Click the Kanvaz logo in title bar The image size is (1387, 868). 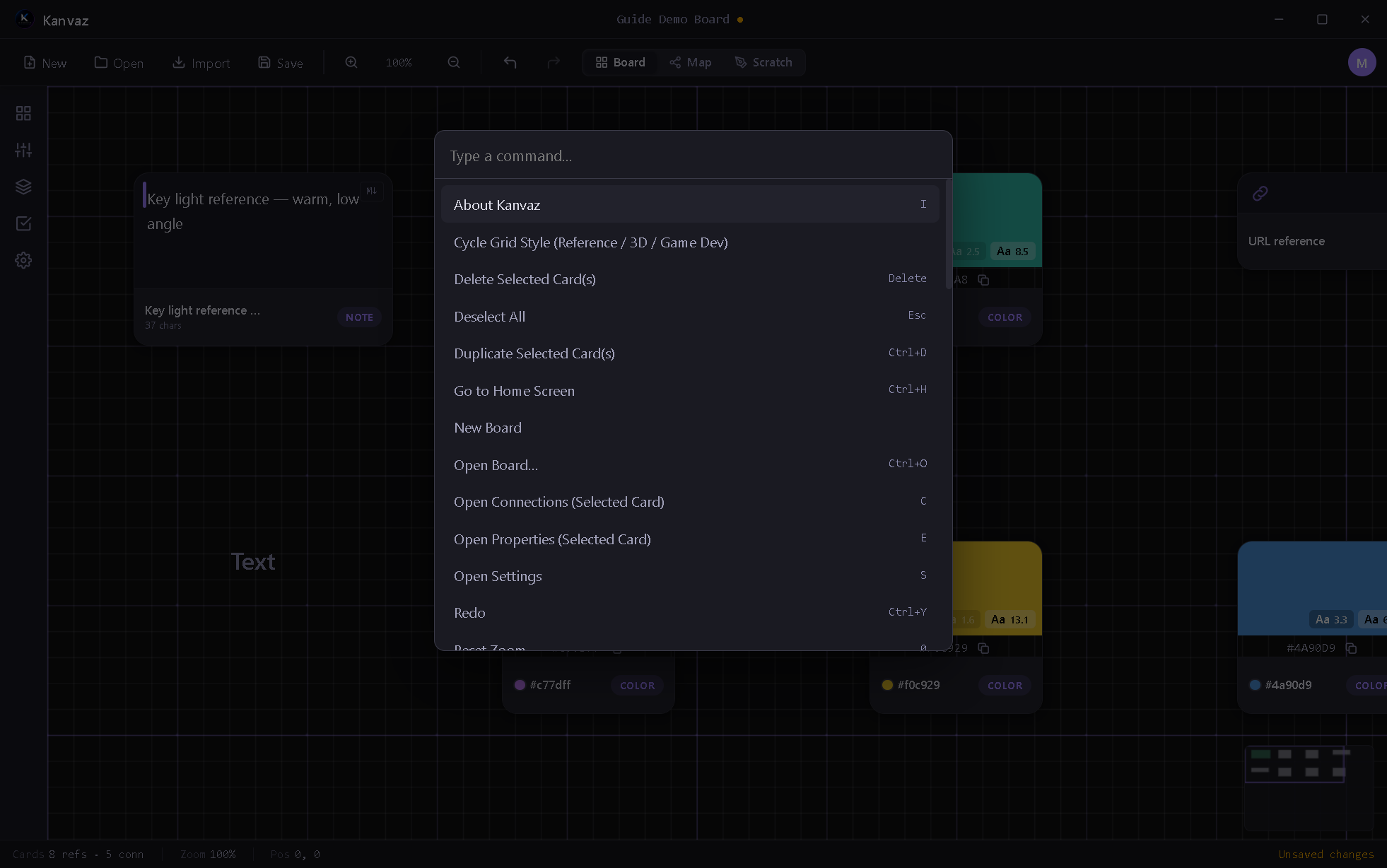pyautogui.click(x=24, y=19)
